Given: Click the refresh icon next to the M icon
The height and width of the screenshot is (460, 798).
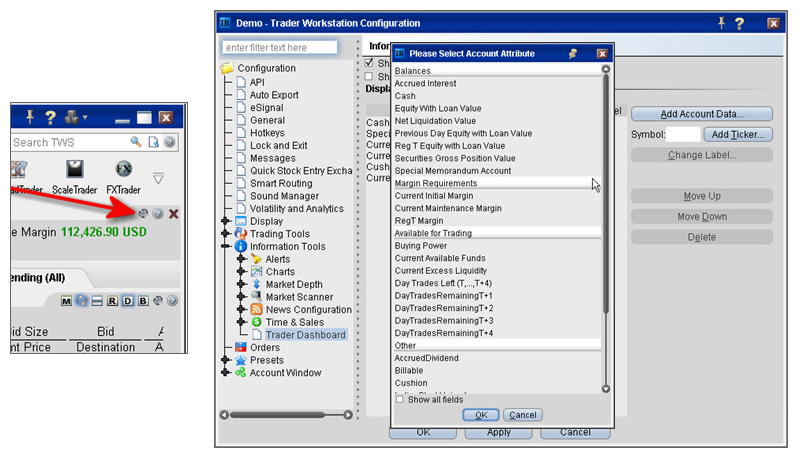Looking at the screenshot, I should [x=81, y=301].
